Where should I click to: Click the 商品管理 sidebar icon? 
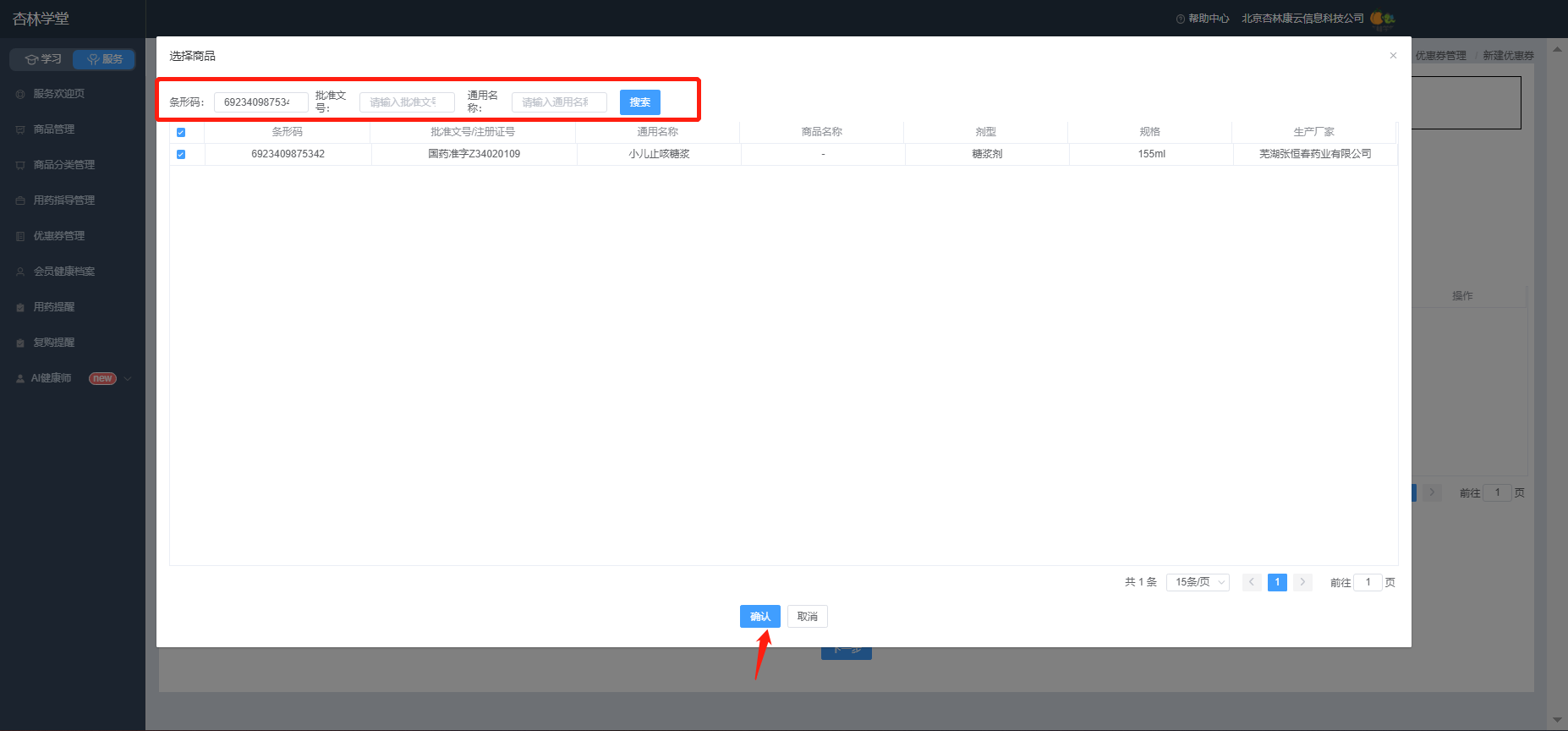pyautogui.click(x=20, y=129)
